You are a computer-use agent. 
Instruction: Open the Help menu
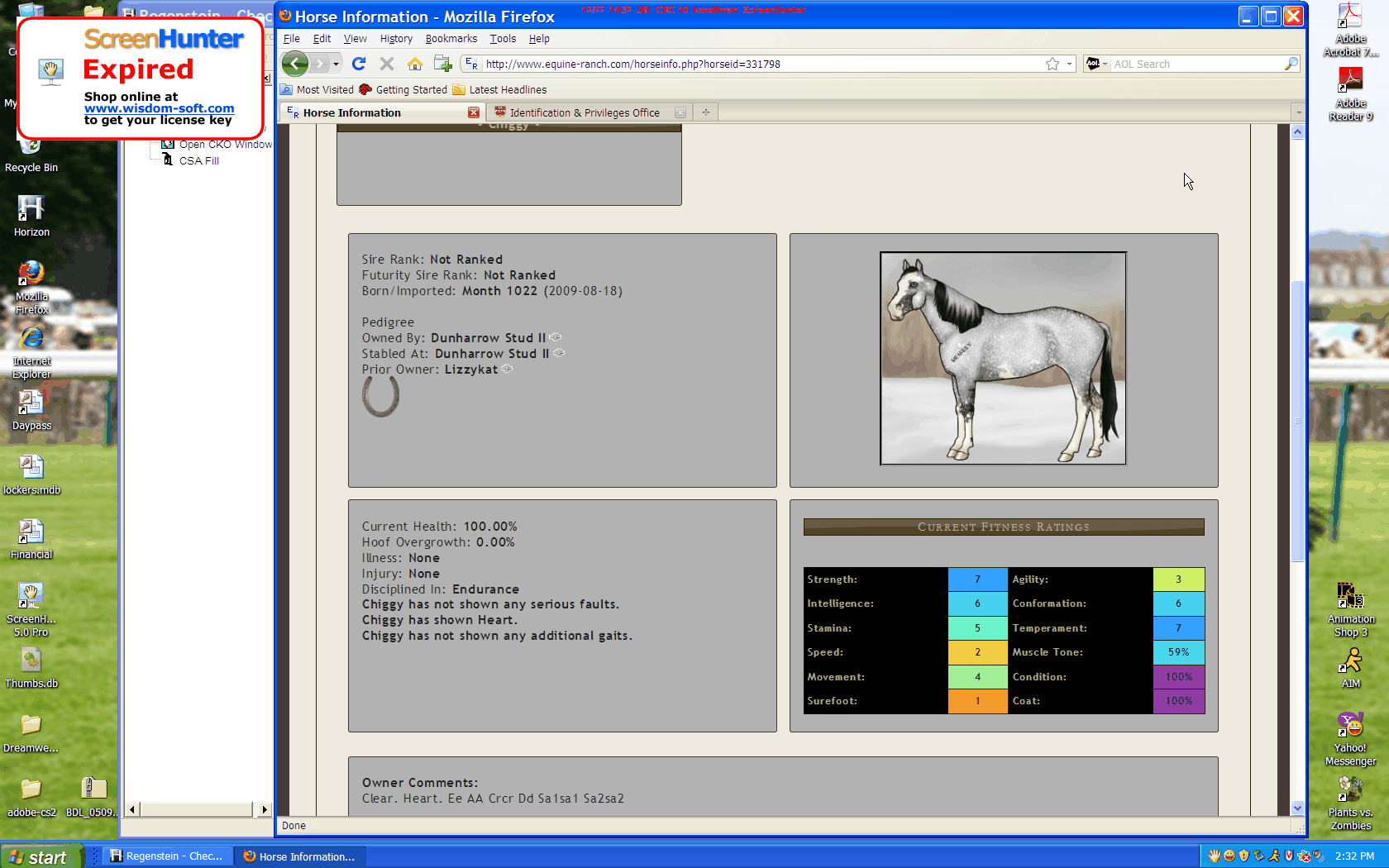pyautogui.click(x=539, y=39)
